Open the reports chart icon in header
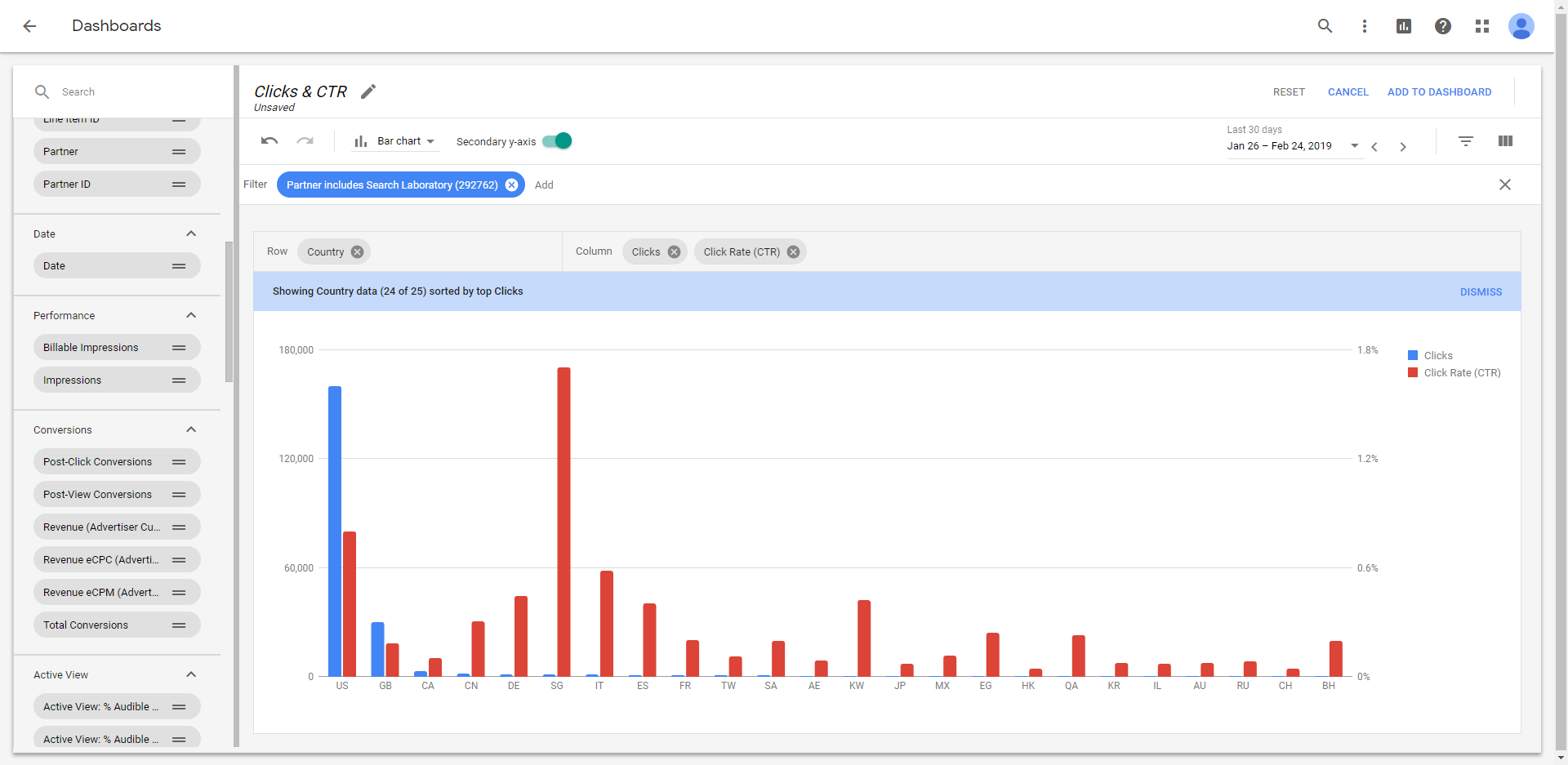 1403,26
